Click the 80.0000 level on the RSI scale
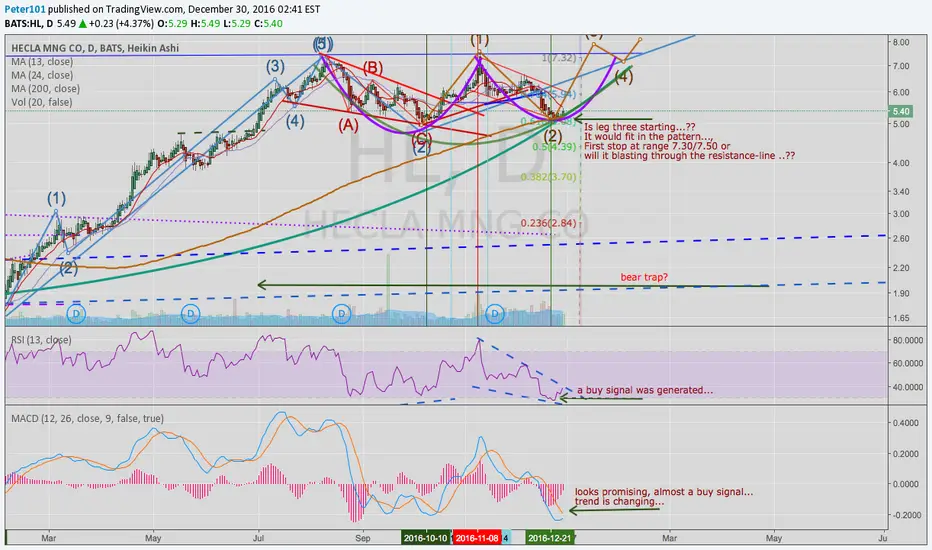Image resolution: width=932 pixels, height=550 pixels. coord(906,340)
